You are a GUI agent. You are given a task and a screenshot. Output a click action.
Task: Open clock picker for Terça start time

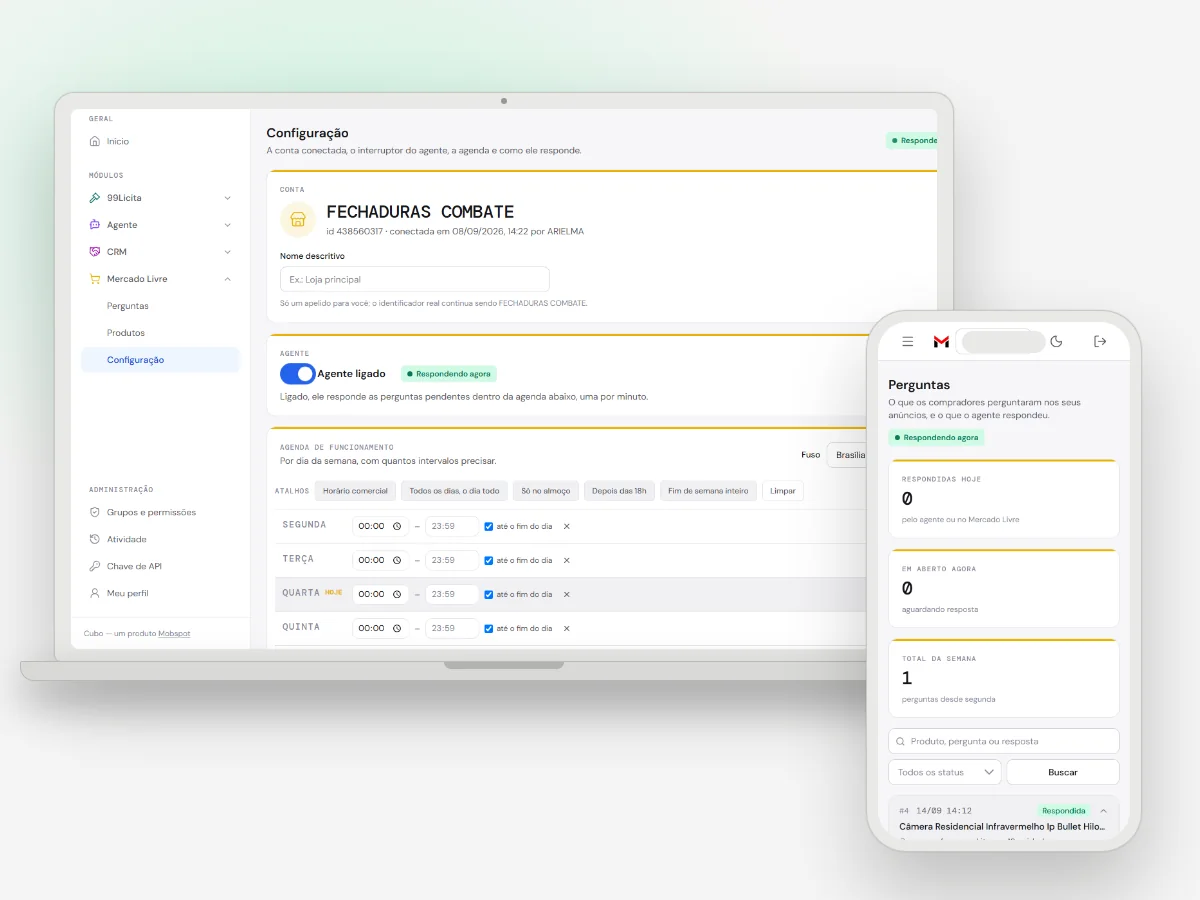click(x=397, y=560)
